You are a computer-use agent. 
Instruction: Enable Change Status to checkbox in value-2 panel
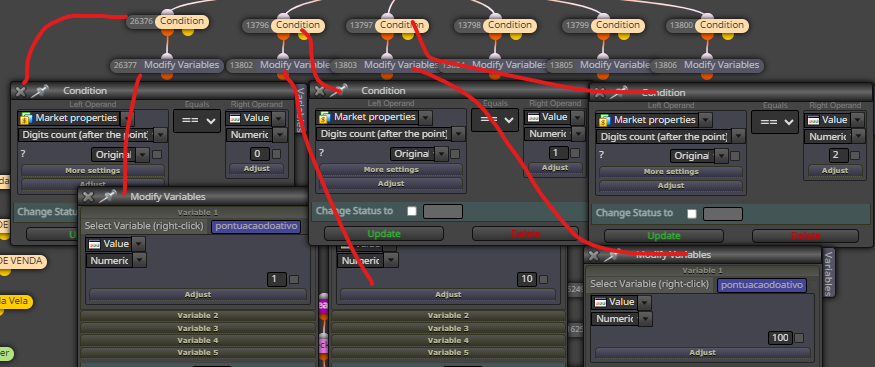click(x=692, y=214)
